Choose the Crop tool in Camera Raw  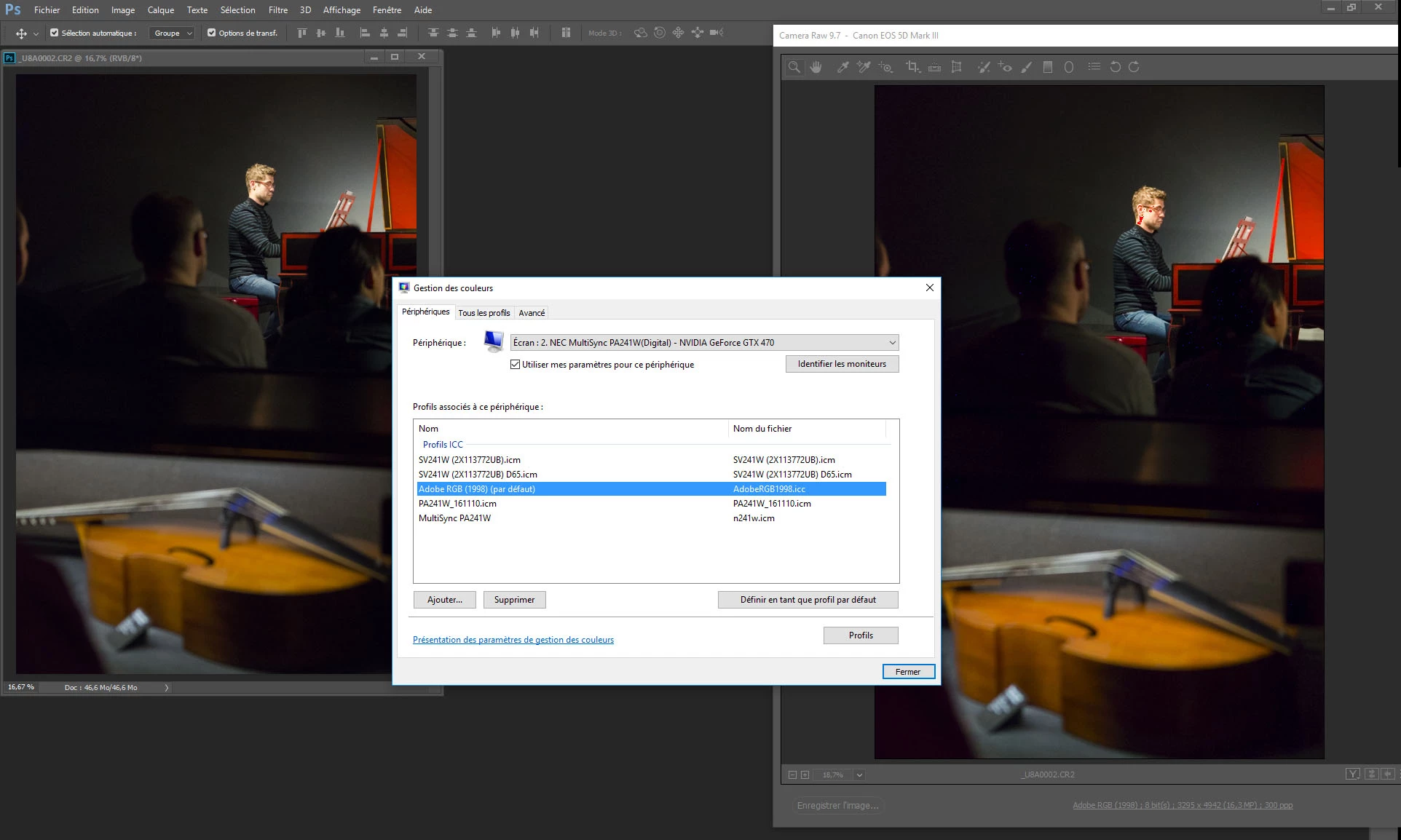(x=912, y=67)
